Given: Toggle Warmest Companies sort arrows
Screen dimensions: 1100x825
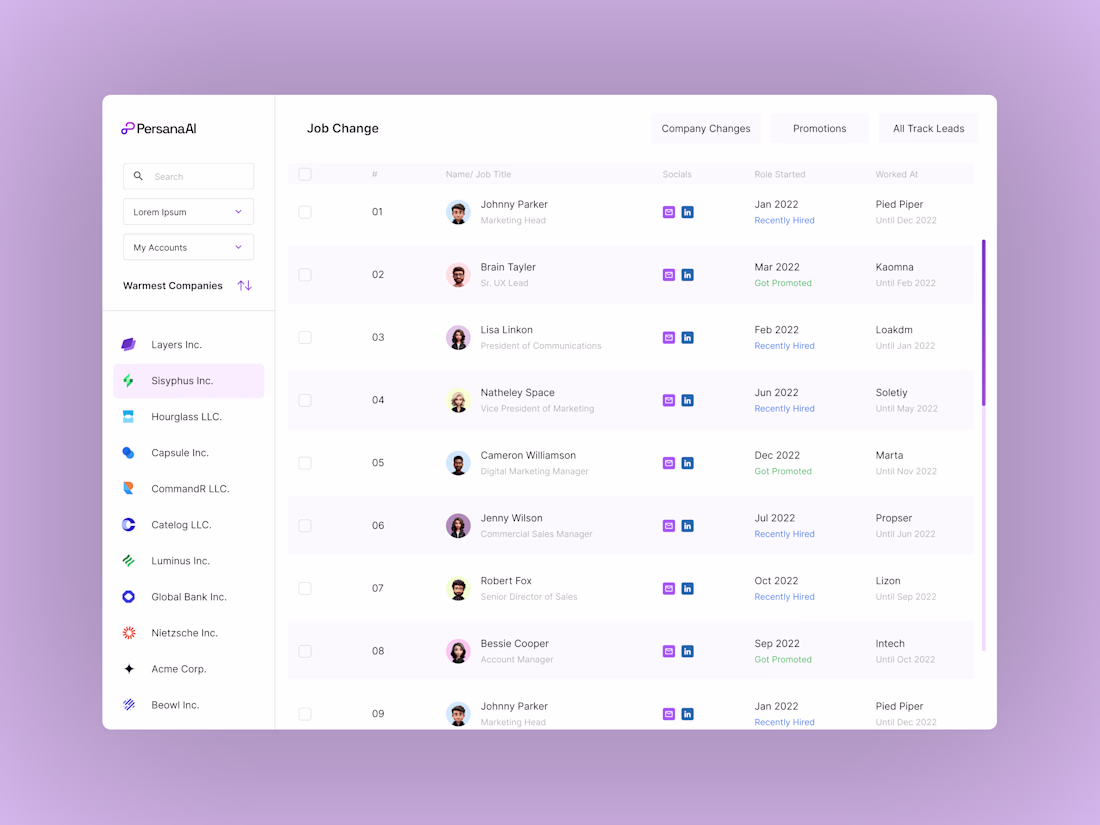Looking at the screenshot, I should (x=244, y=286).
